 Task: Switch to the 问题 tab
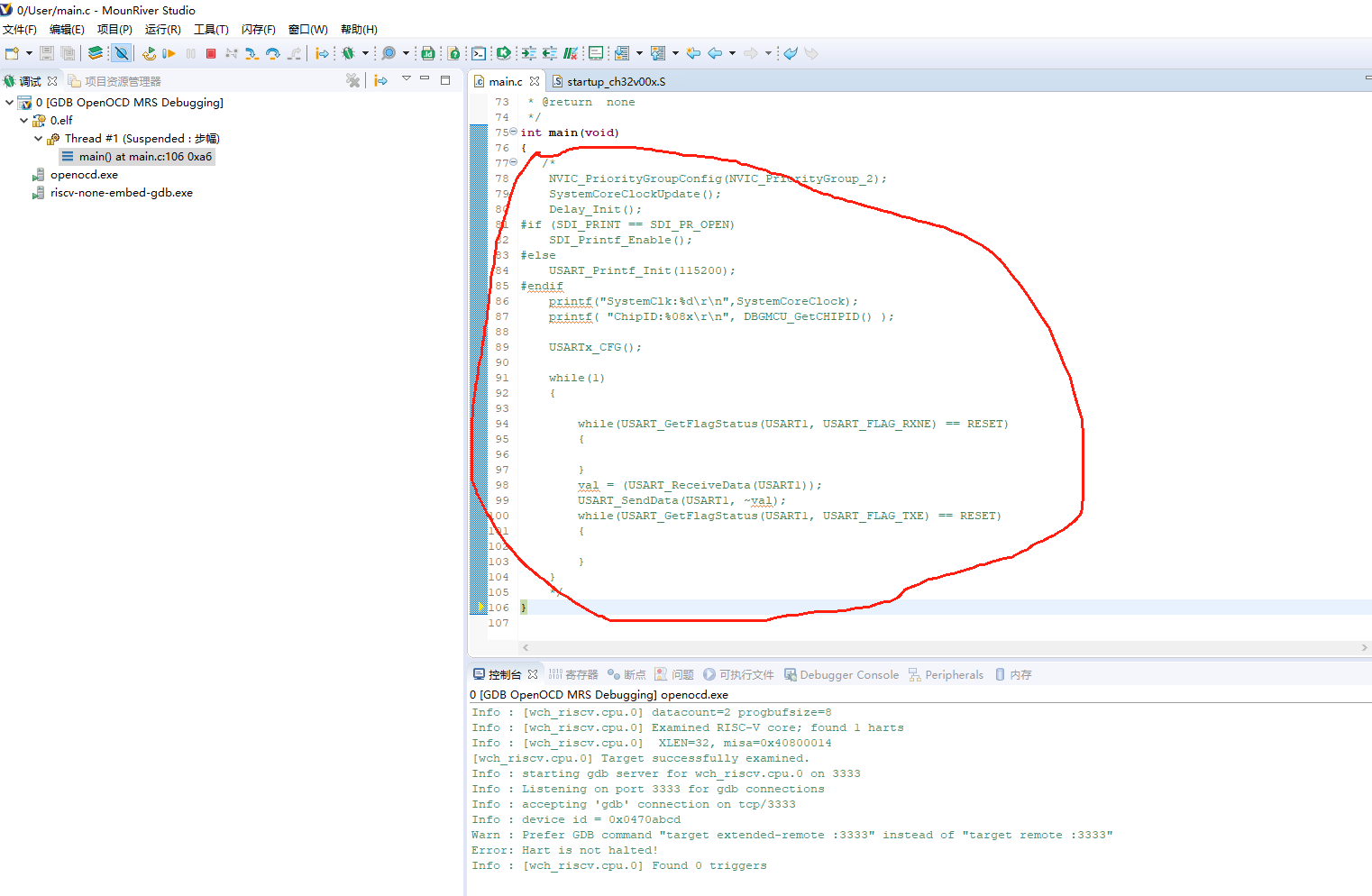coord(674,674)
